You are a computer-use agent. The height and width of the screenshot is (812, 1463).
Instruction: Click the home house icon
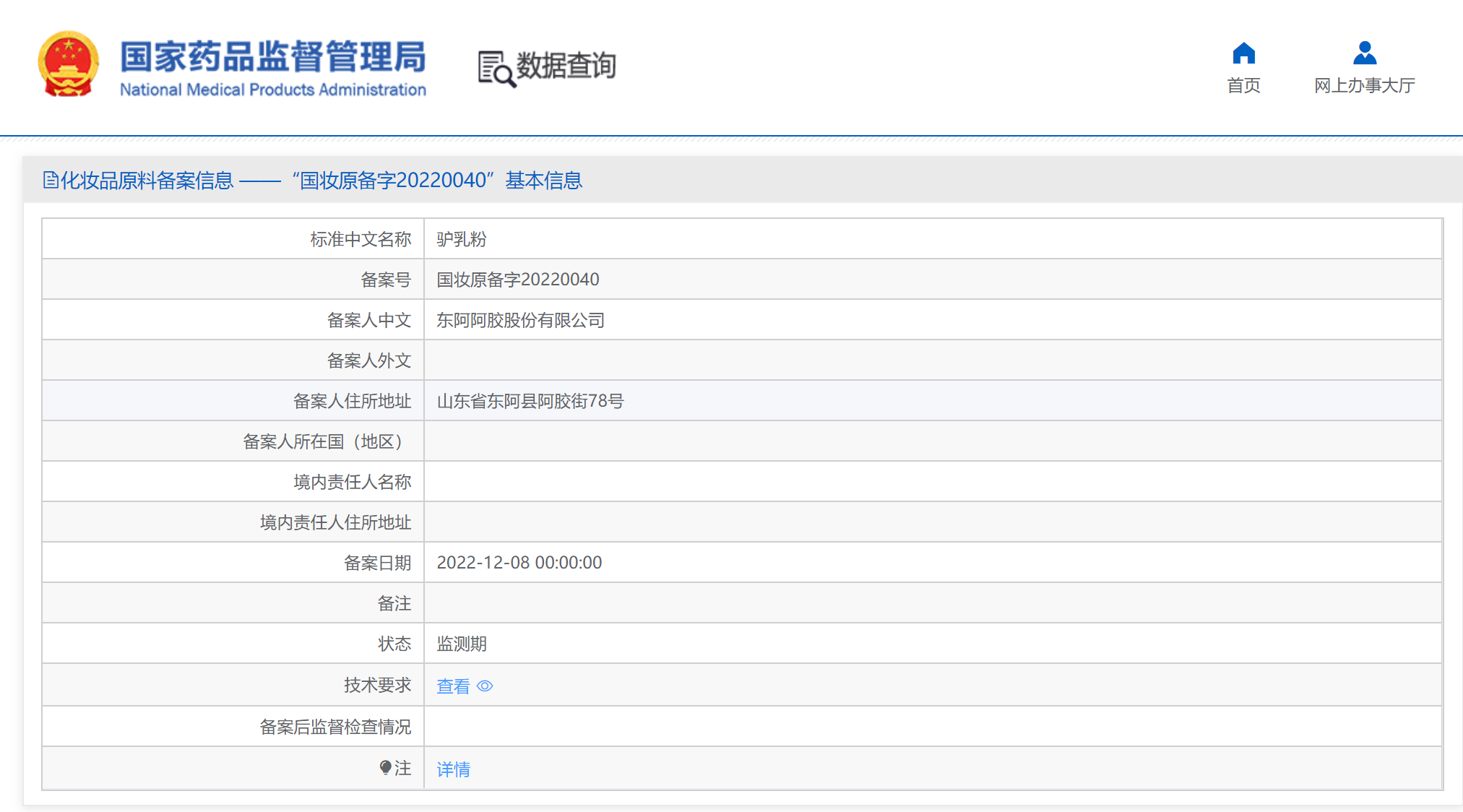[x=1243, y=53]
